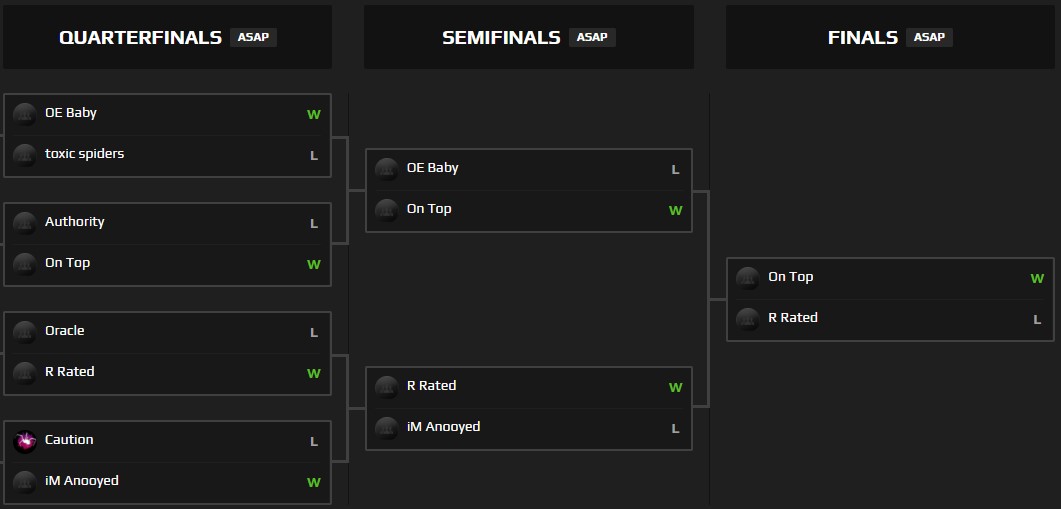Click toxic spiders' team avatar icon
The width and height of the screenshot is (1061, 509).
click(x=25, y=155)
